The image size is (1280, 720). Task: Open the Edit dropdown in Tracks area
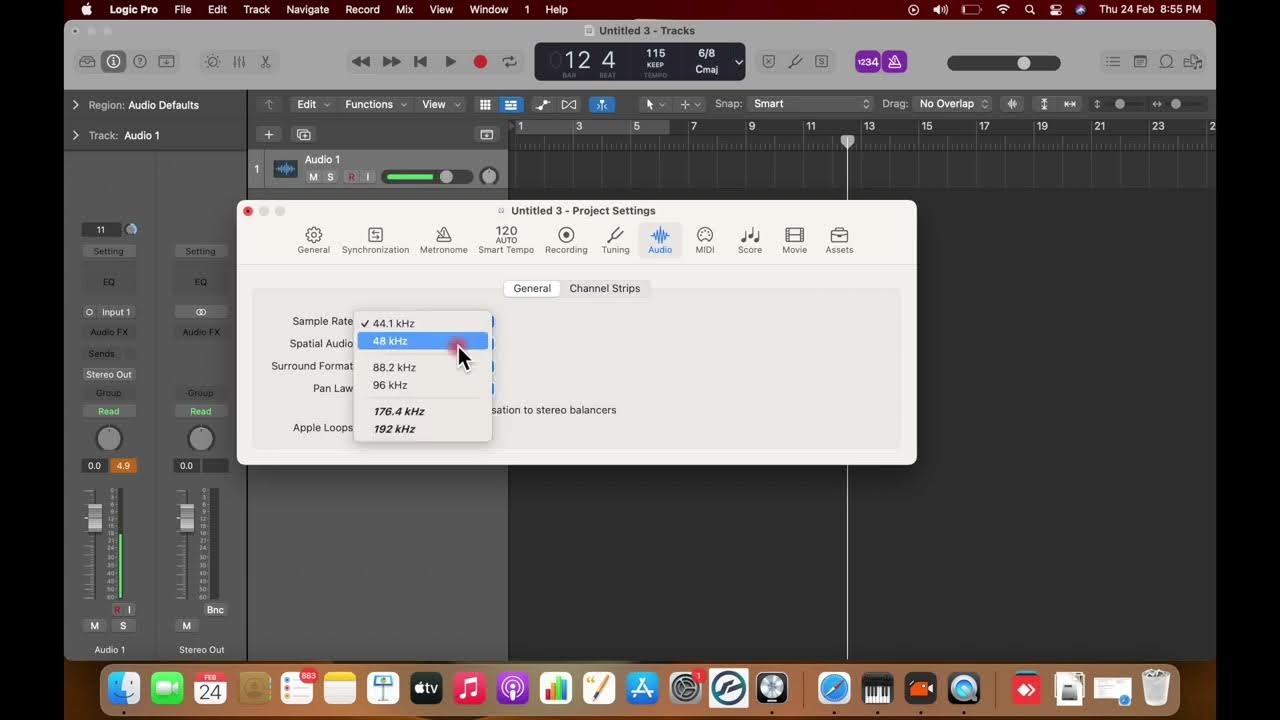click(x=312, y=104)
